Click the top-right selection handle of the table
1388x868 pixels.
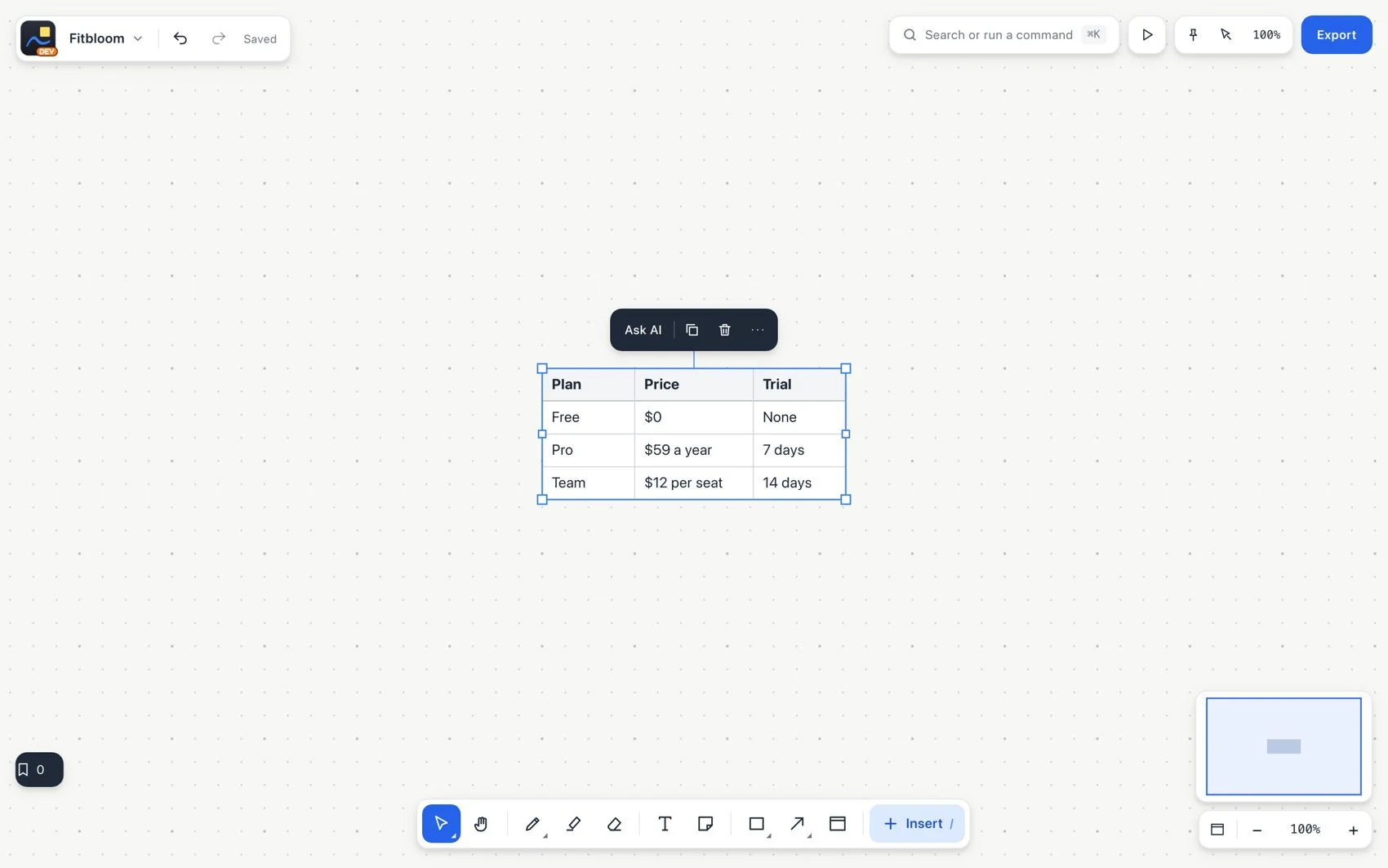pyautogui.click(x=846, y=368)
